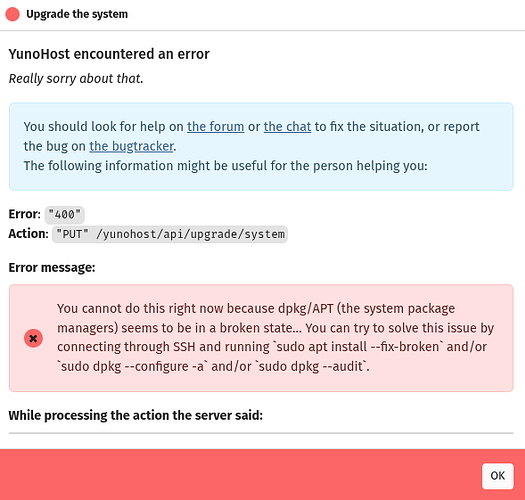Screen dimensions: 525x500
Task: Click the red X error icon
Action: (33, 338)
